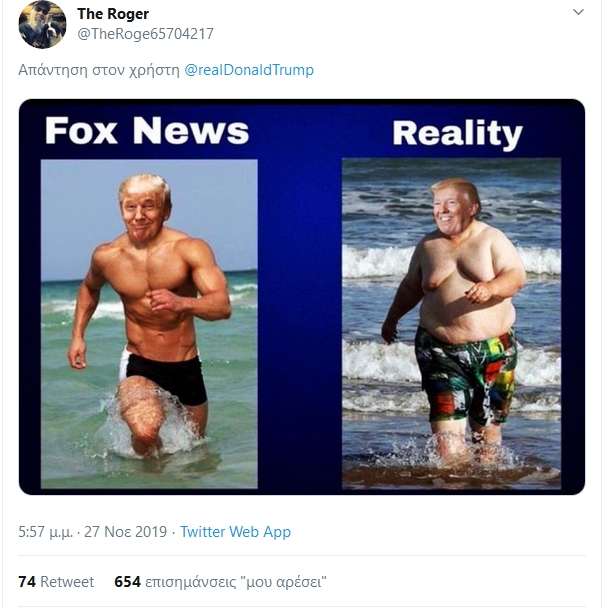Click the word "Retweet" label
This screenshot has width=611, height=608.
click(67, 582)
